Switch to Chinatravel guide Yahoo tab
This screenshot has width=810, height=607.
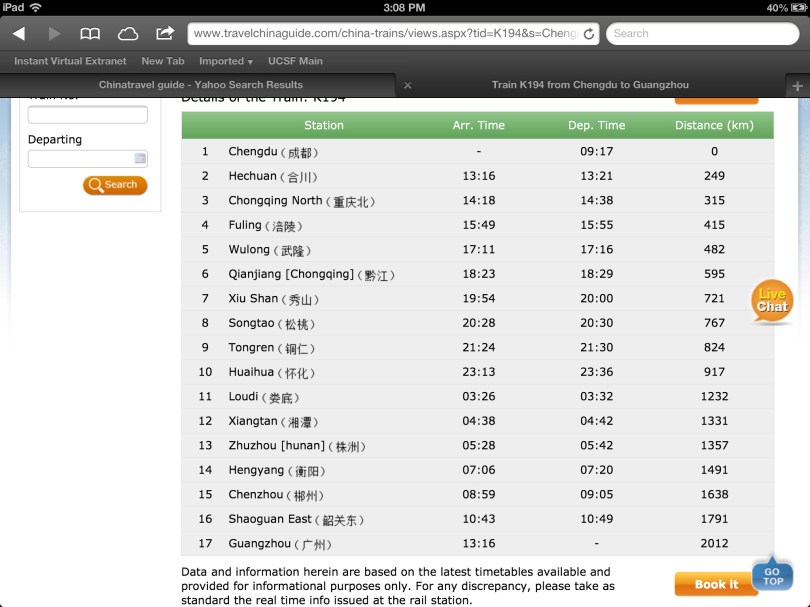point(200,85)
